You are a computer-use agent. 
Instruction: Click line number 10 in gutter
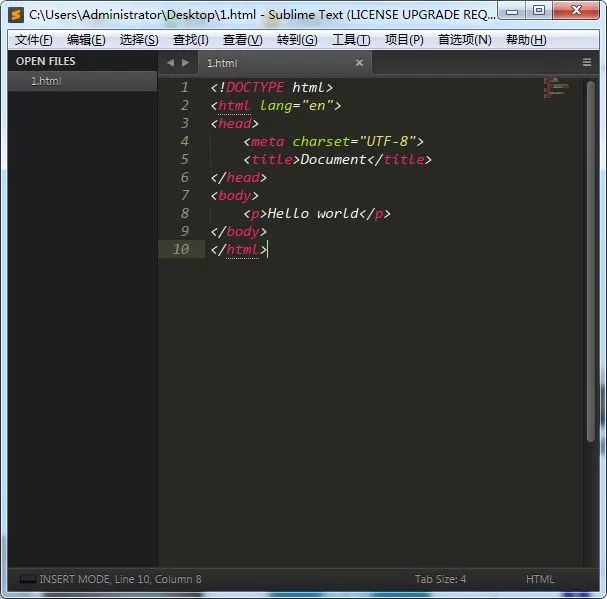pos(181,249)
